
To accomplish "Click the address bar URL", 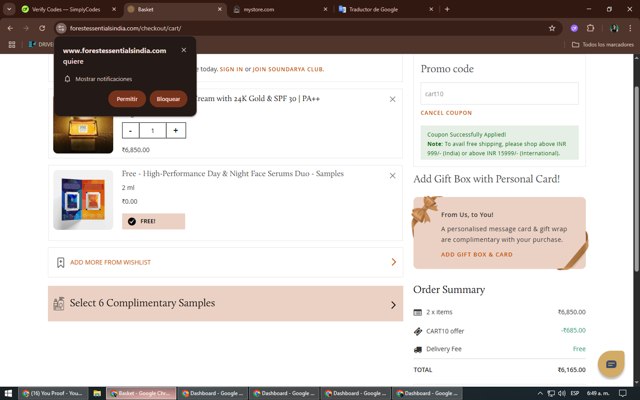I will (x=125, y=28).
